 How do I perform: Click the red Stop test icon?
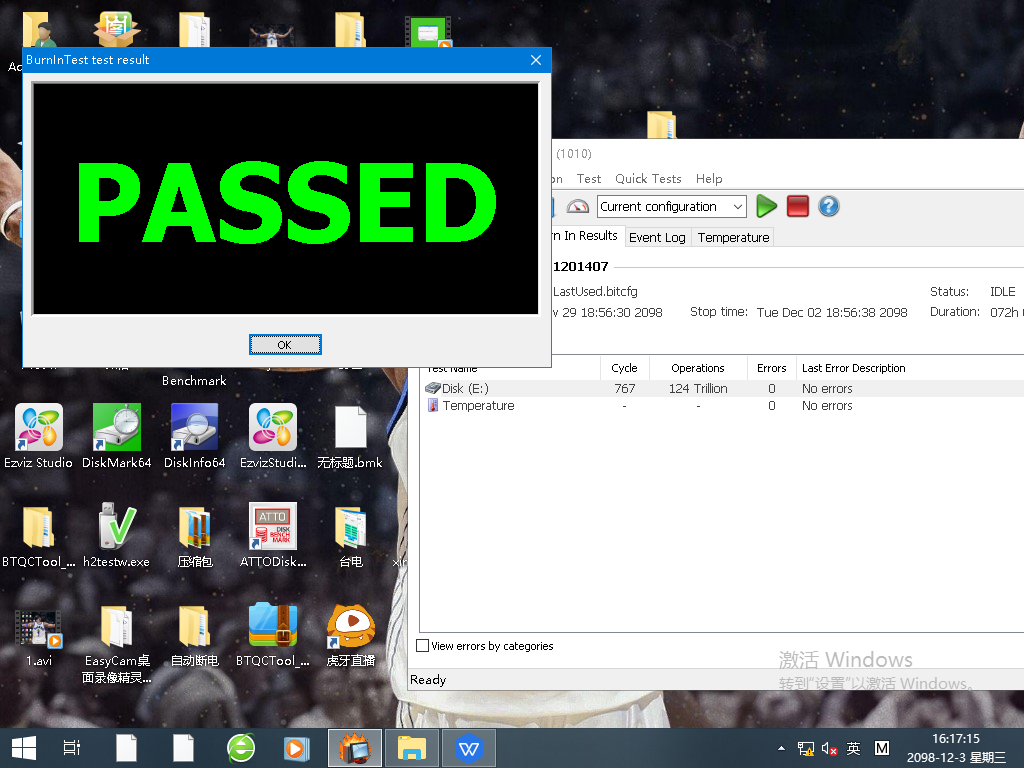click(x=797, y=206)
